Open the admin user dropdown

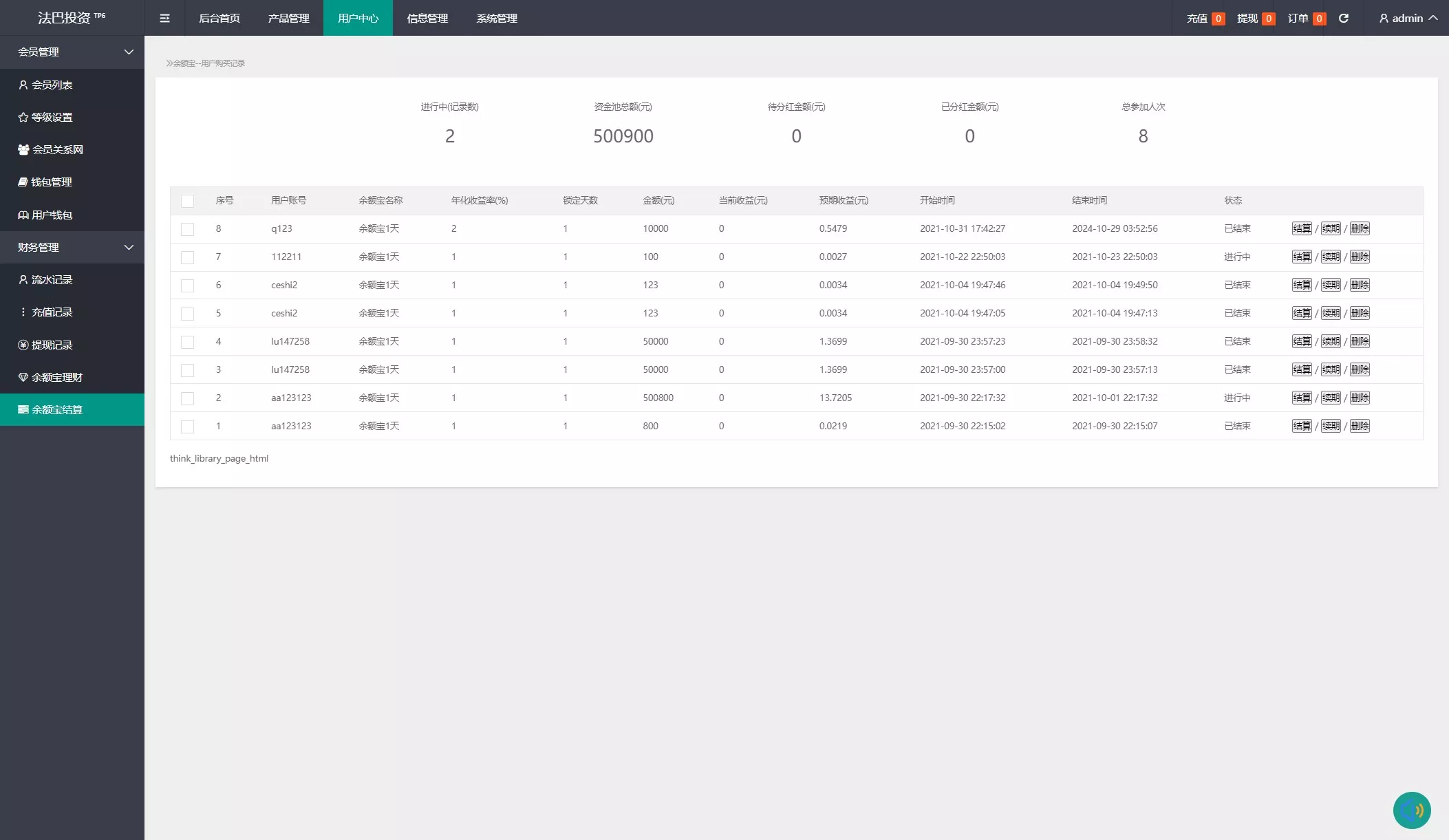[x=1408, y=19]
